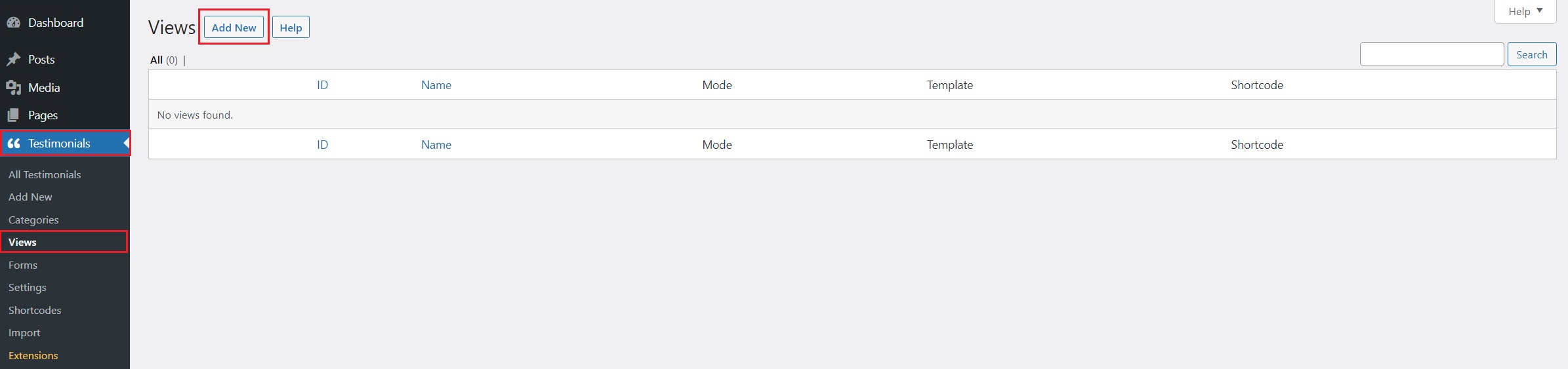The height and width of the screenshot is (369, 1568).
Task: Sort by Name in table header
Action: click(x=436, y=85)
